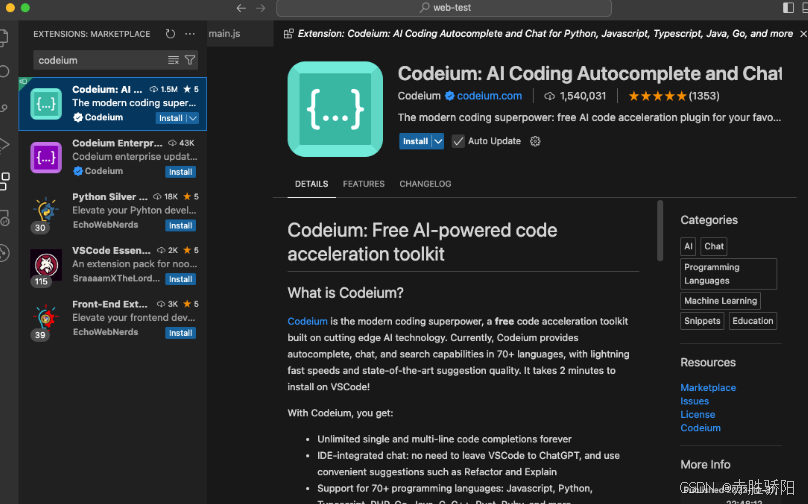Select the Snippets category tag
The image size is (808, 504).
pos(702,321)
